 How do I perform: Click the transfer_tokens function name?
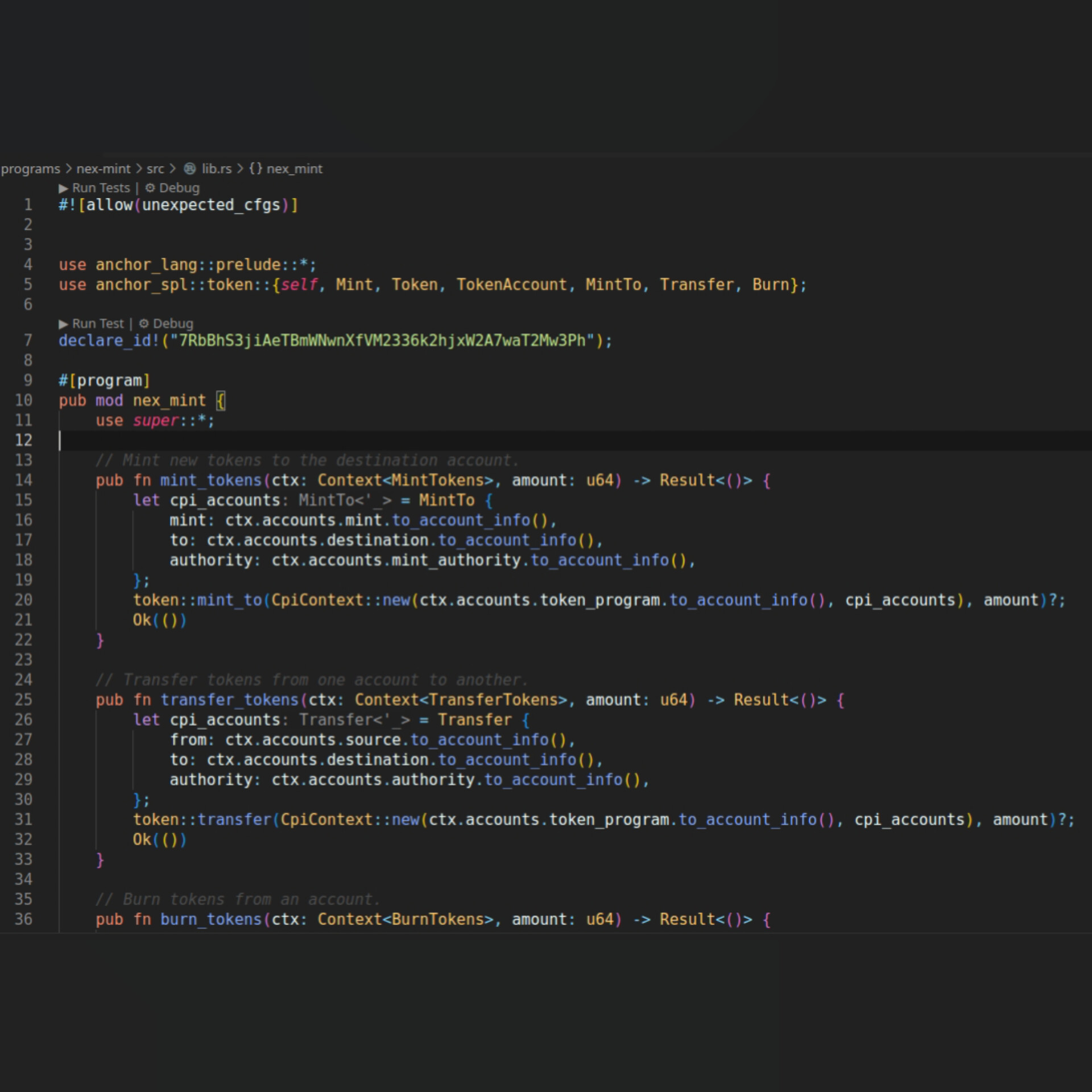point(229,700)
